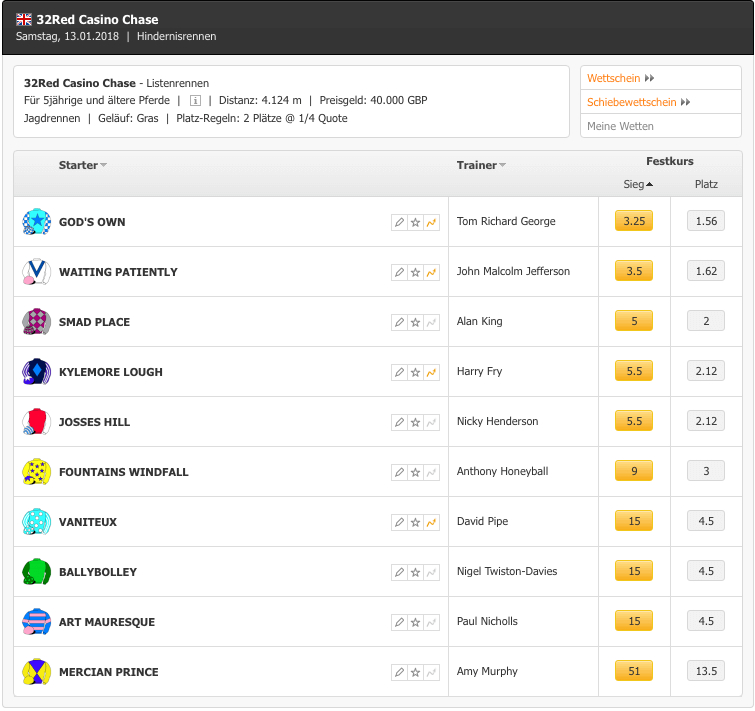Open the odds trend chart for WAITING PATIENTLY
Screen dimensions: 755x711
click(431, 272)
